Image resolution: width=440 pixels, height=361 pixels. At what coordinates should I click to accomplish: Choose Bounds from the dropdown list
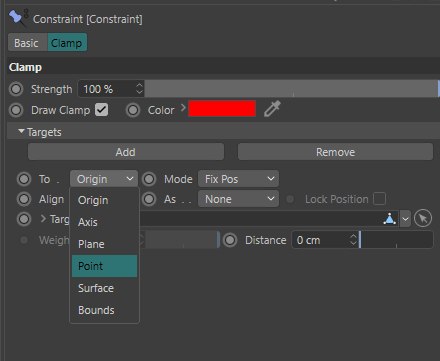tap(104, 310)
